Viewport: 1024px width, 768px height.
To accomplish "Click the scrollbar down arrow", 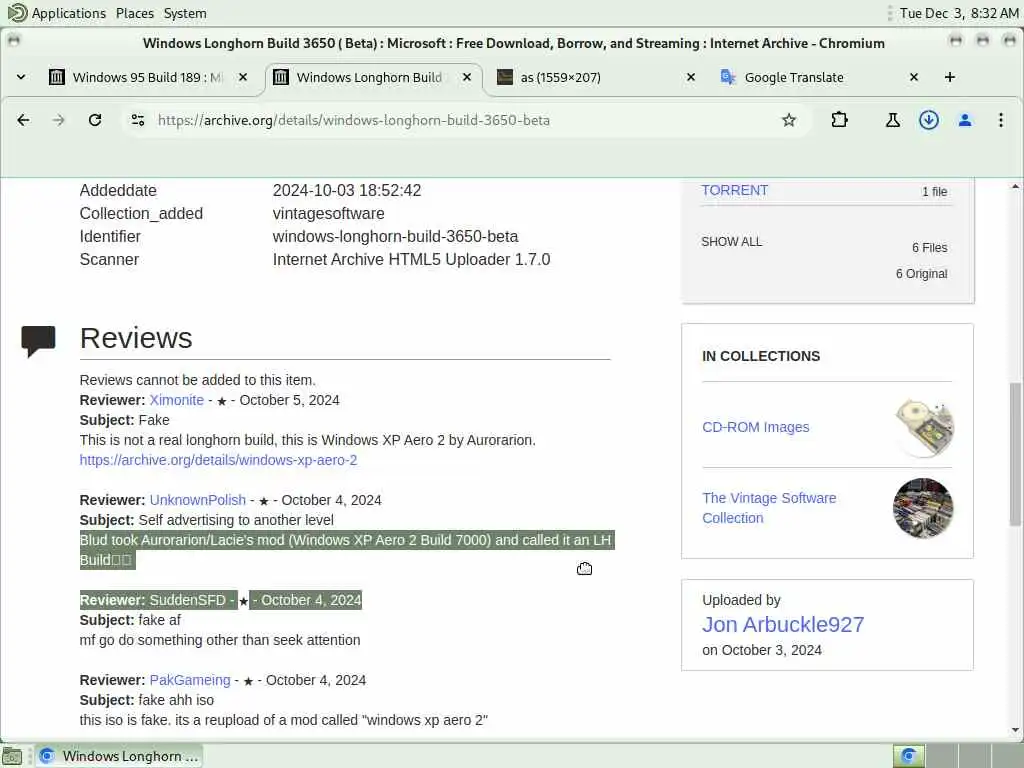I will coord(1015,729).
